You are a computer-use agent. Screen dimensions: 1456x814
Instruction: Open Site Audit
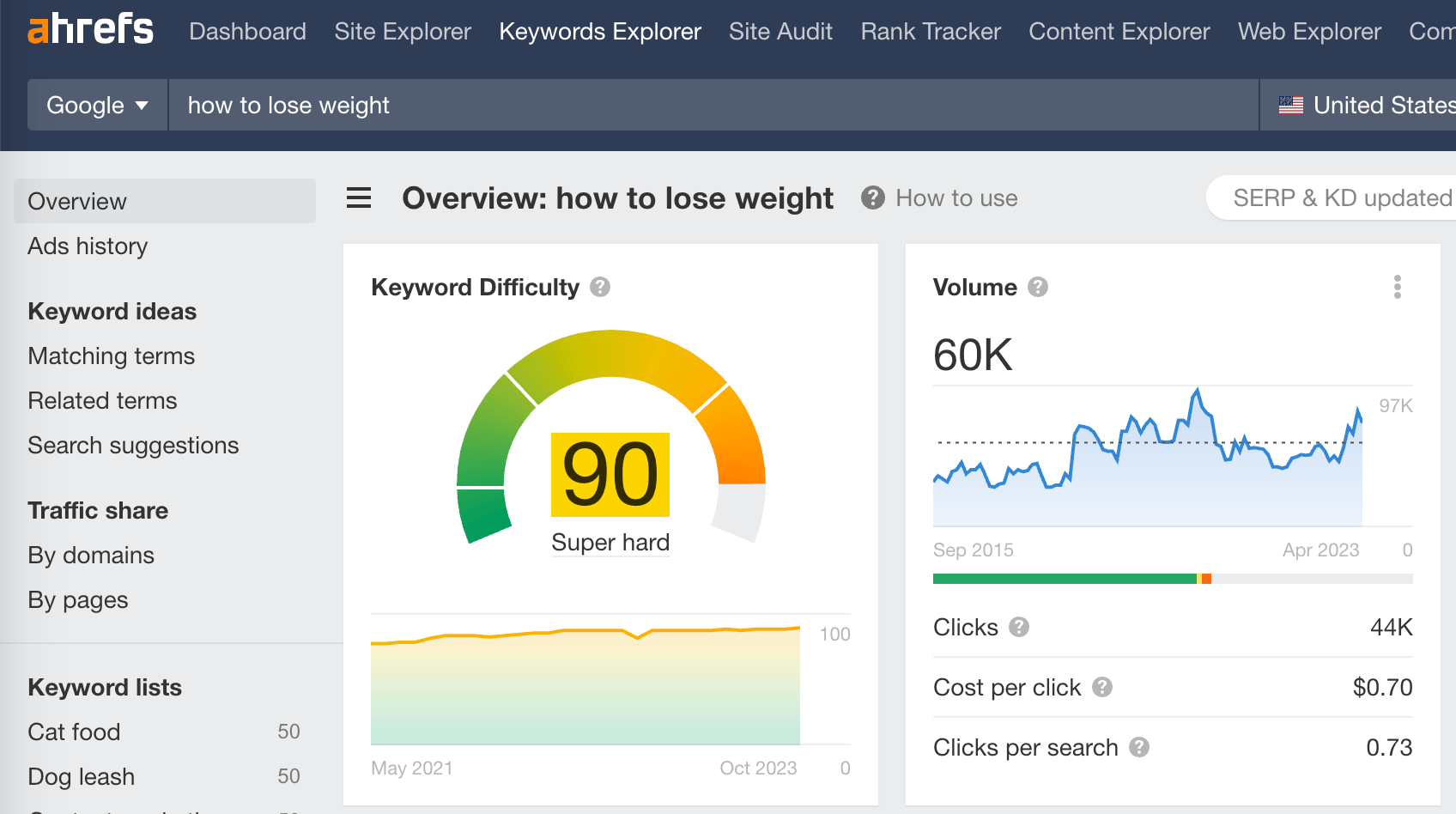pyautogui.click(x=780, y=32)
